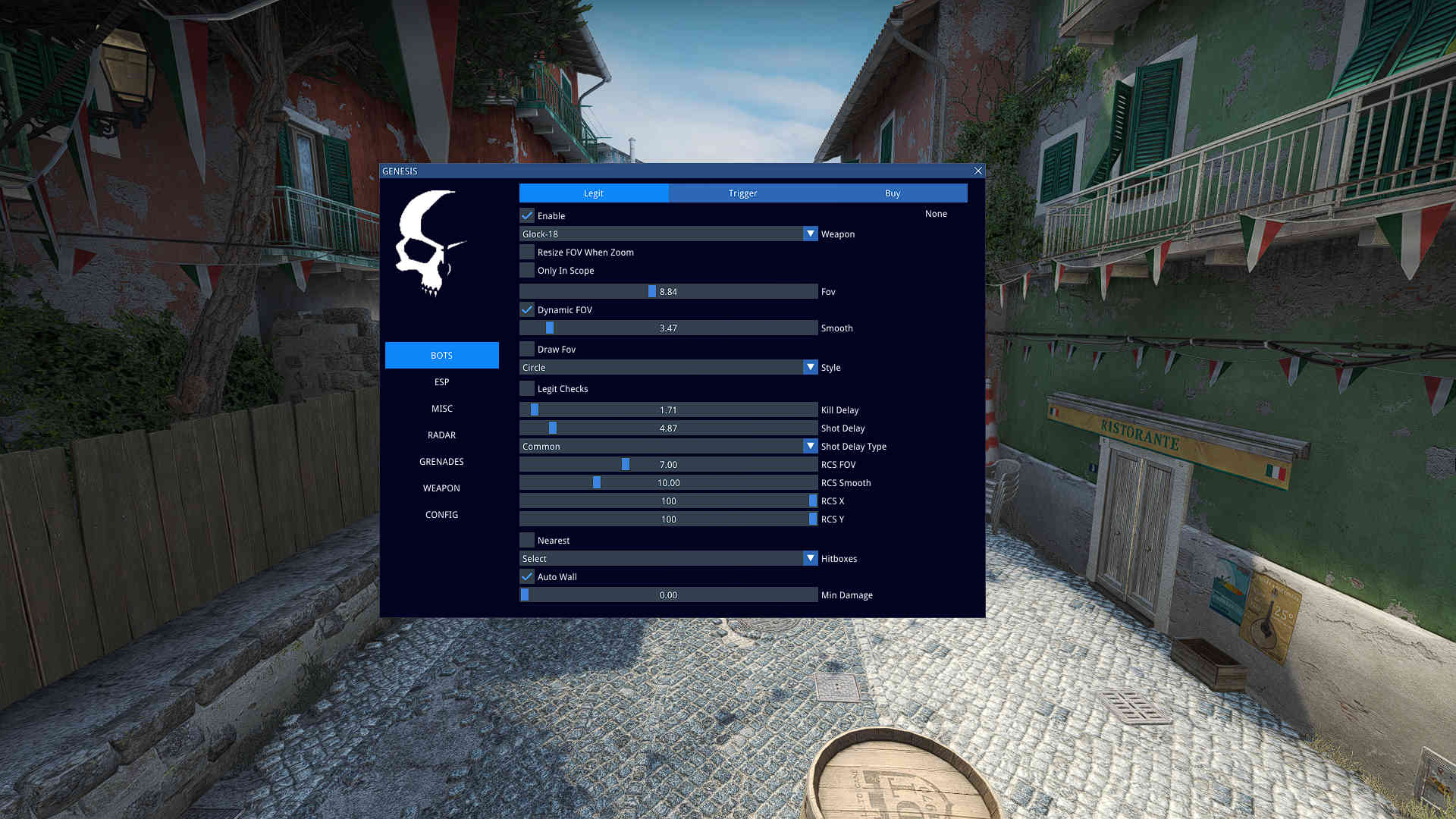Click None button top right

point(935,213)
